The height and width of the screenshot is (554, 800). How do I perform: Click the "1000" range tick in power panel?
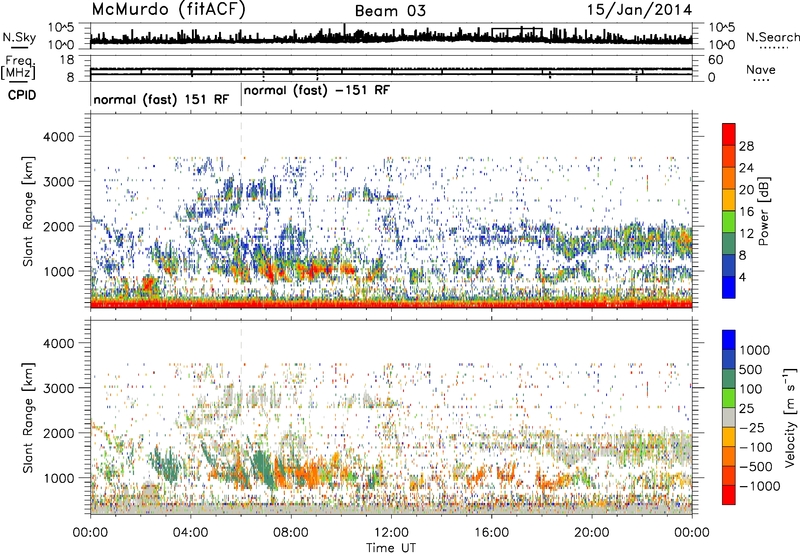tap(58, 271)
